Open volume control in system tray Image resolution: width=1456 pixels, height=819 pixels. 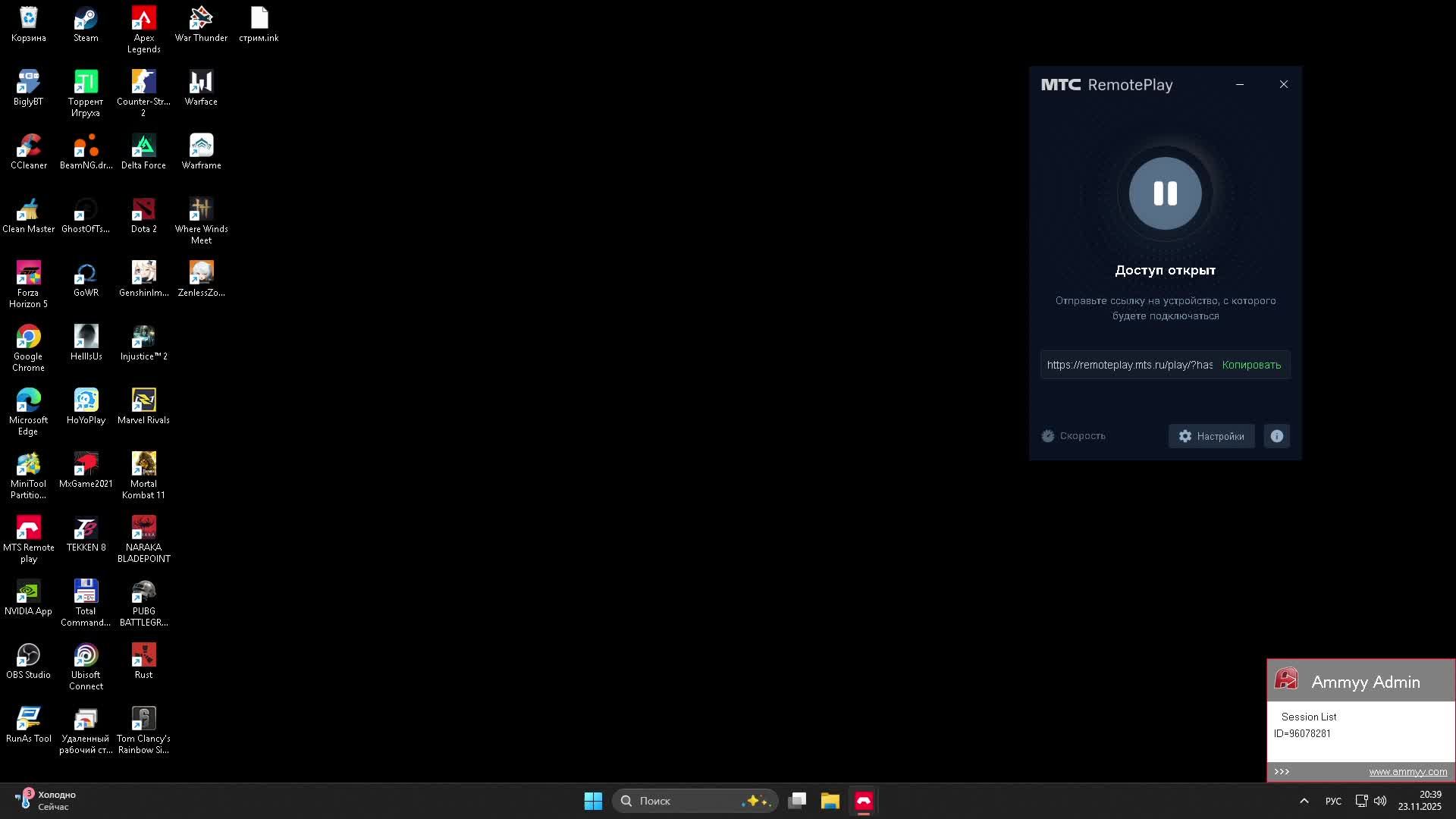click(1380, 801)
